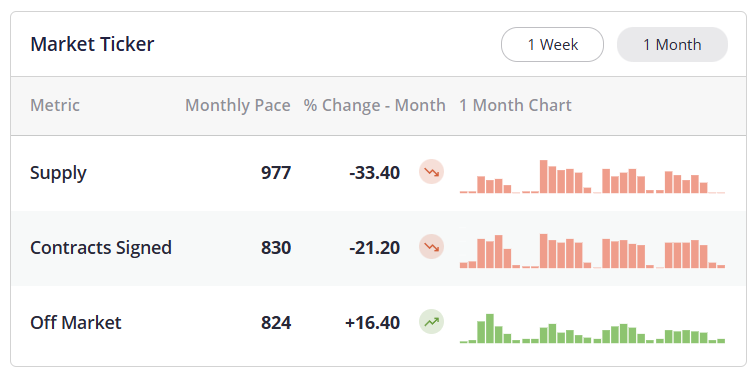This screenshot has height=378, width=755.
Task: Click the % Change - Month header
Action: pos(375,105)
